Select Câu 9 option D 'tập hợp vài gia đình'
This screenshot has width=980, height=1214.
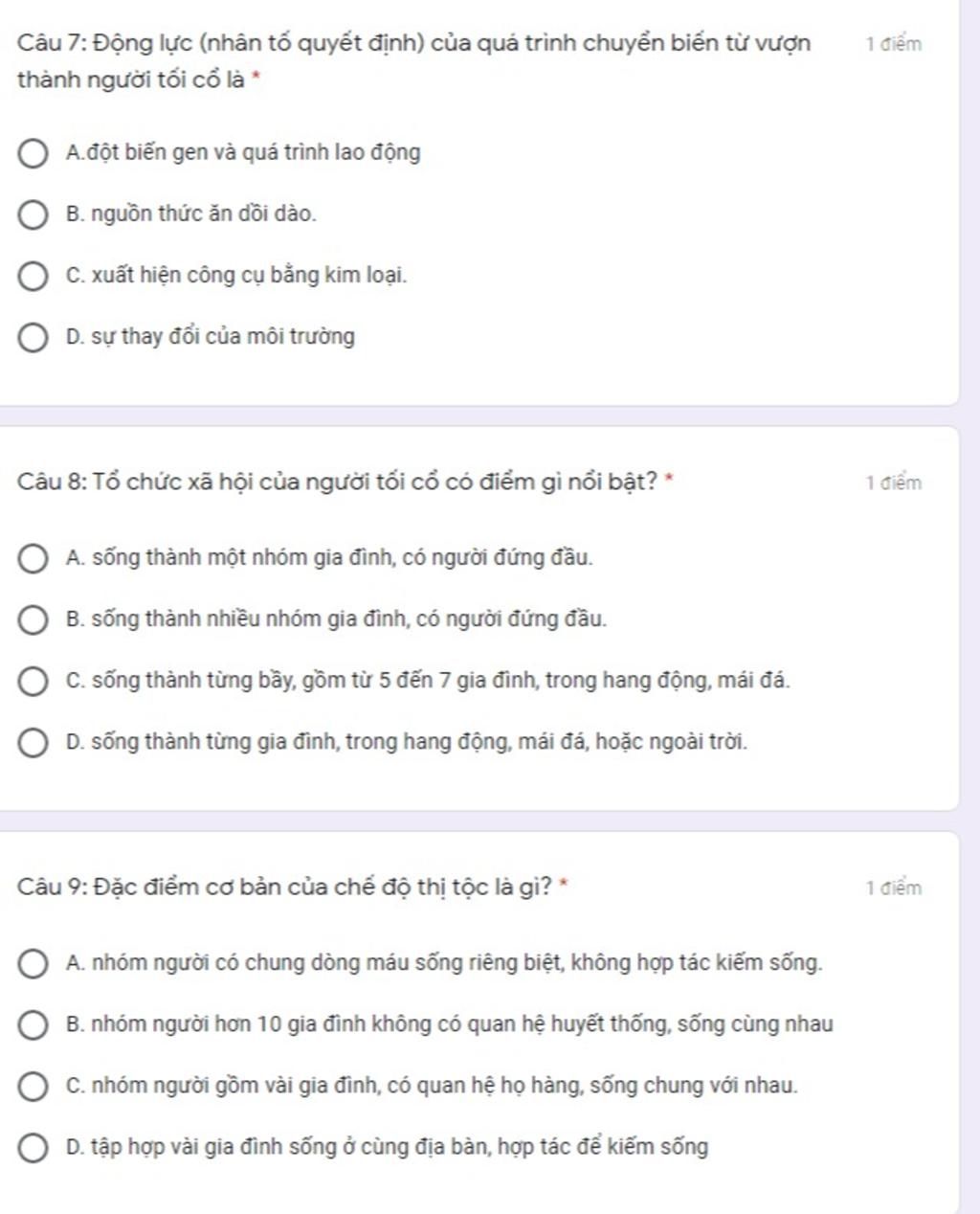(x=33, y=1148)
